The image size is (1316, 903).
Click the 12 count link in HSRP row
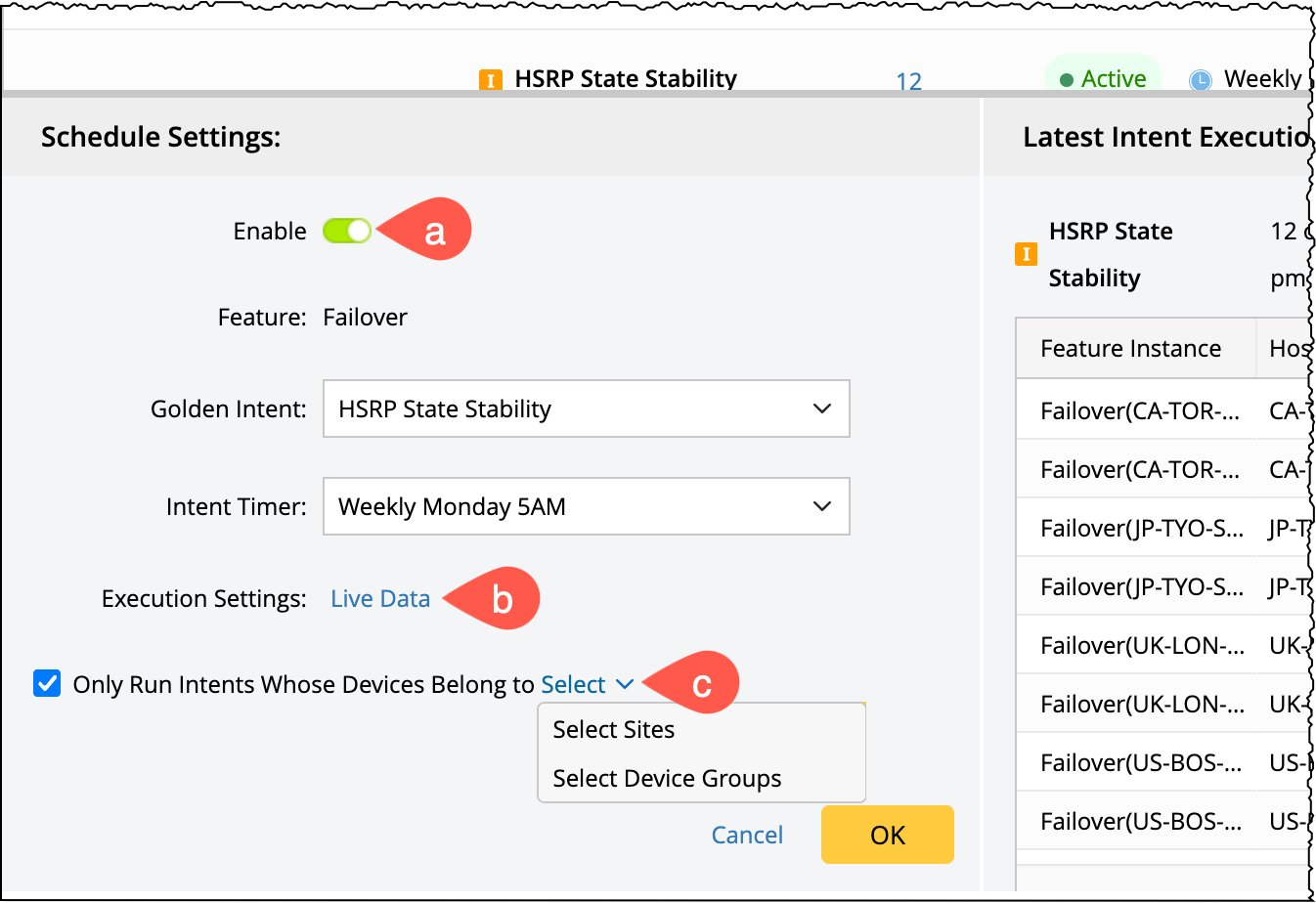point(908,81)
